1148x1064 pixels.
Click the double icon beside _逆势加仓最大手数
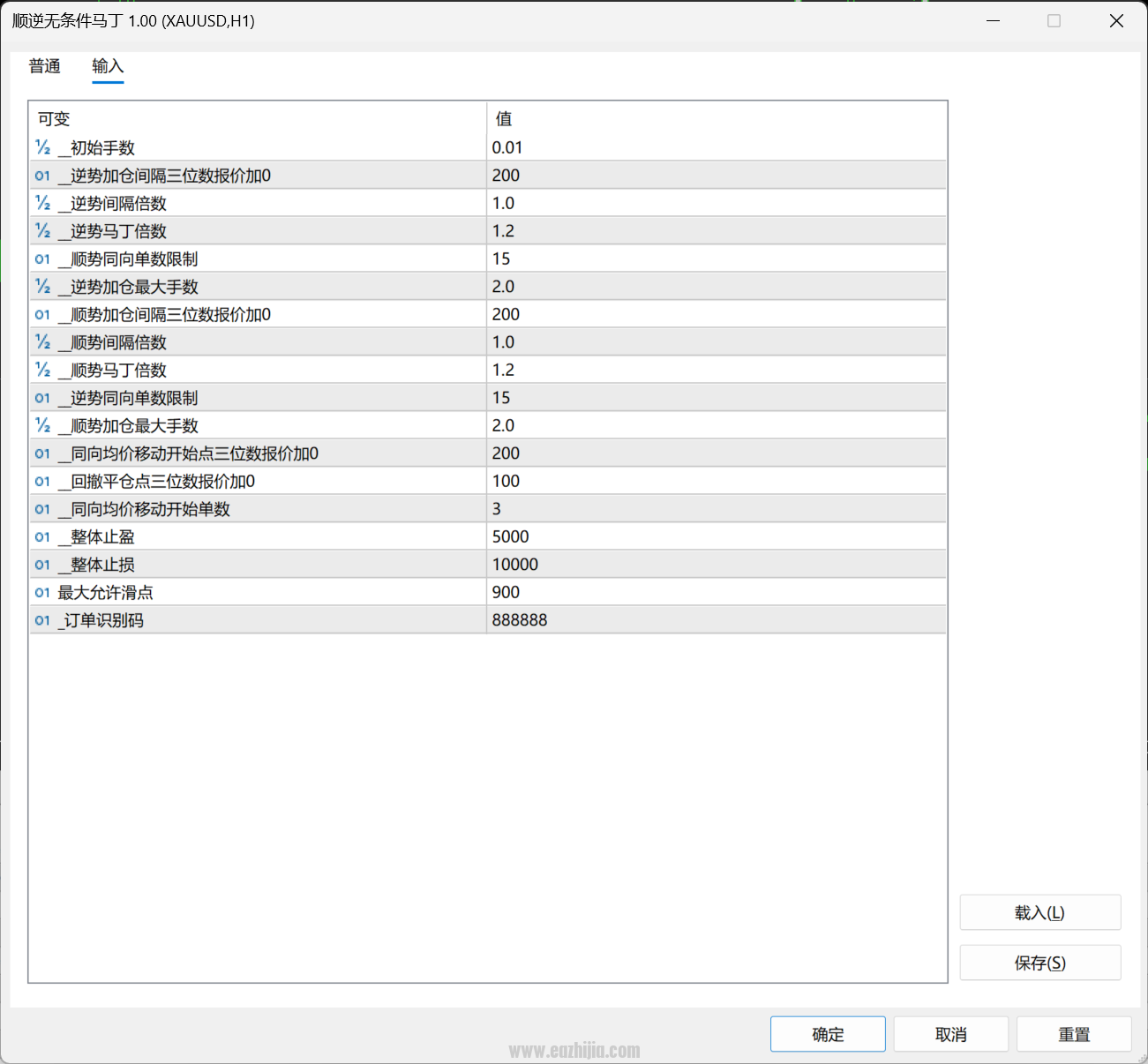42,287
